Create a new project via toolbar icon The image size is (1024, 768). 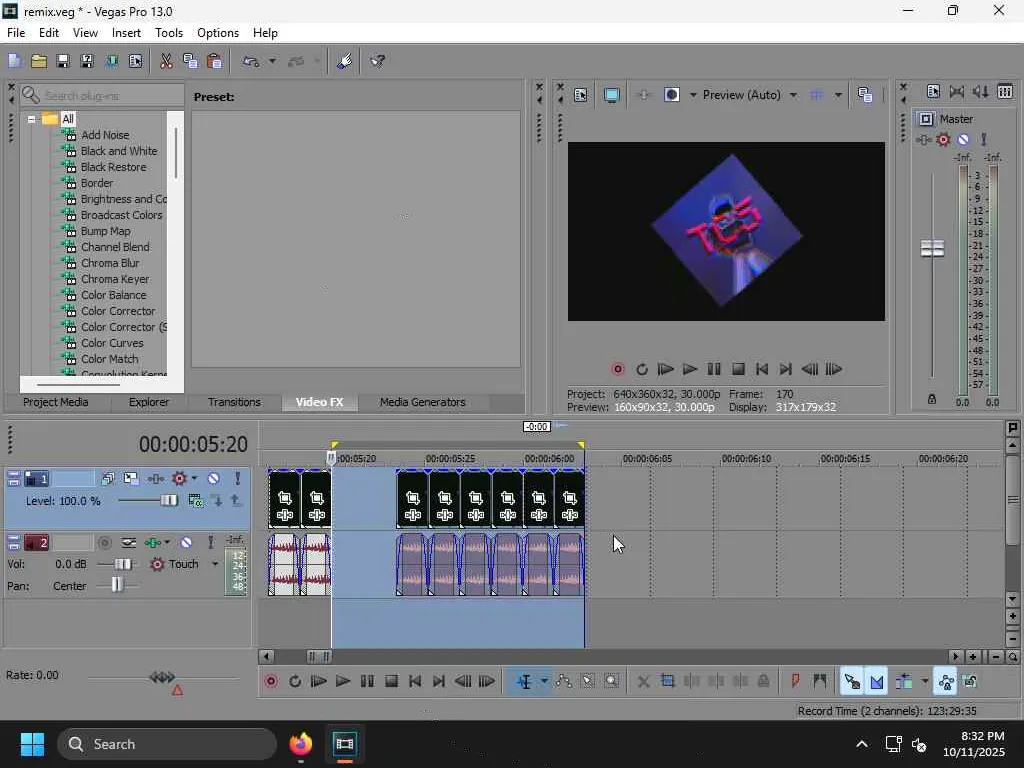14,61
